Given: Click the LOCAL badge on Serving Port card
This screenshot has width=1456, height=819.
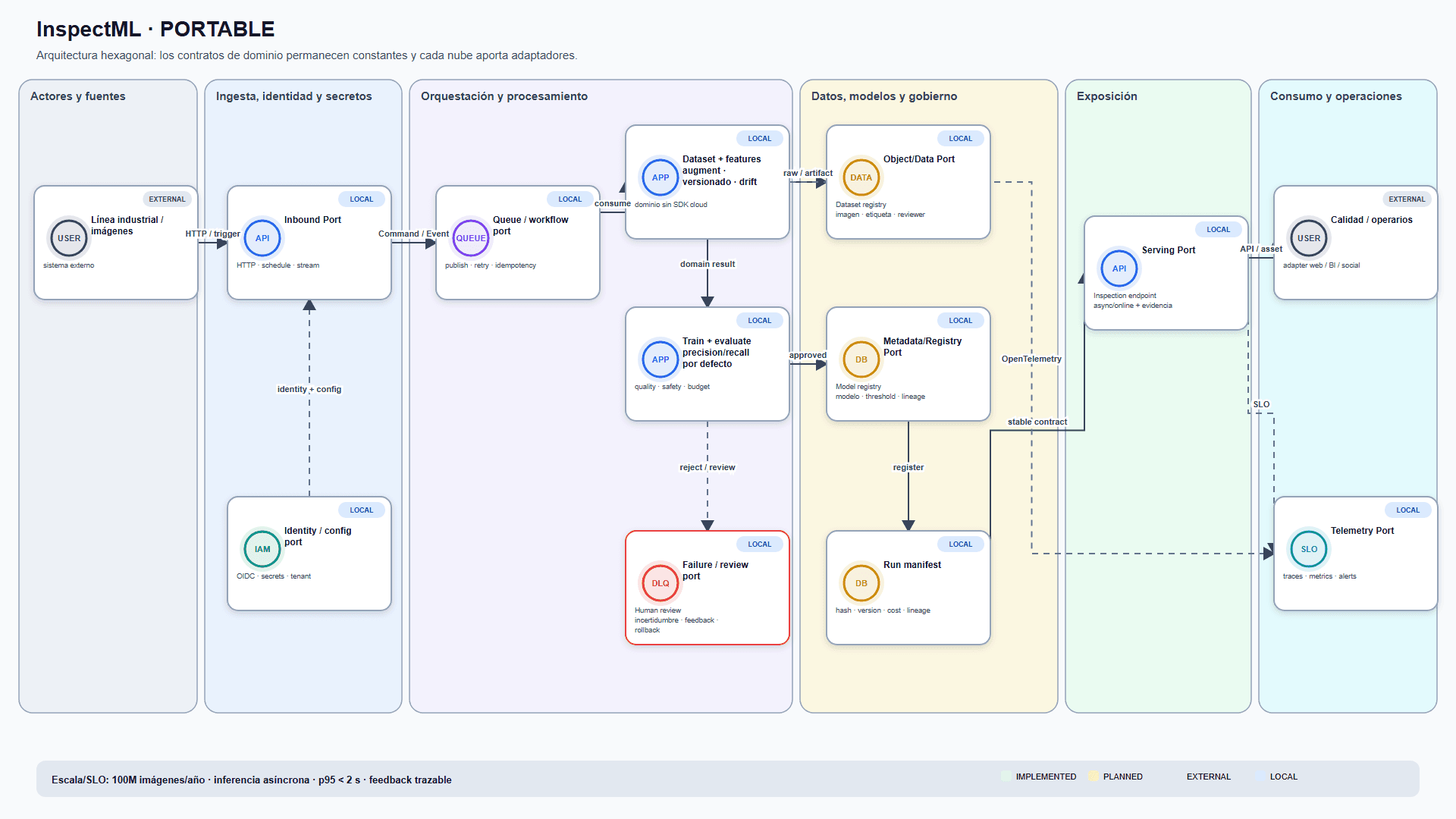Looking at the screenshot, I should click(x=1219, y=230).
